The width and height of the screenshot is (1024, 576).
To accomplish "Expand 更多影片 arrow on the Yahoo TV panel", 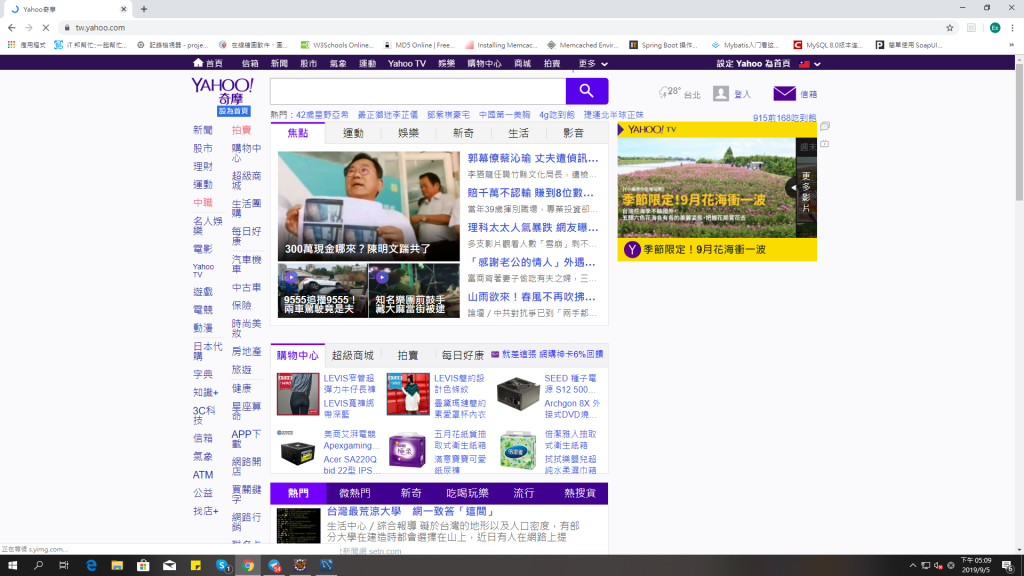I will tap(794, 188).
